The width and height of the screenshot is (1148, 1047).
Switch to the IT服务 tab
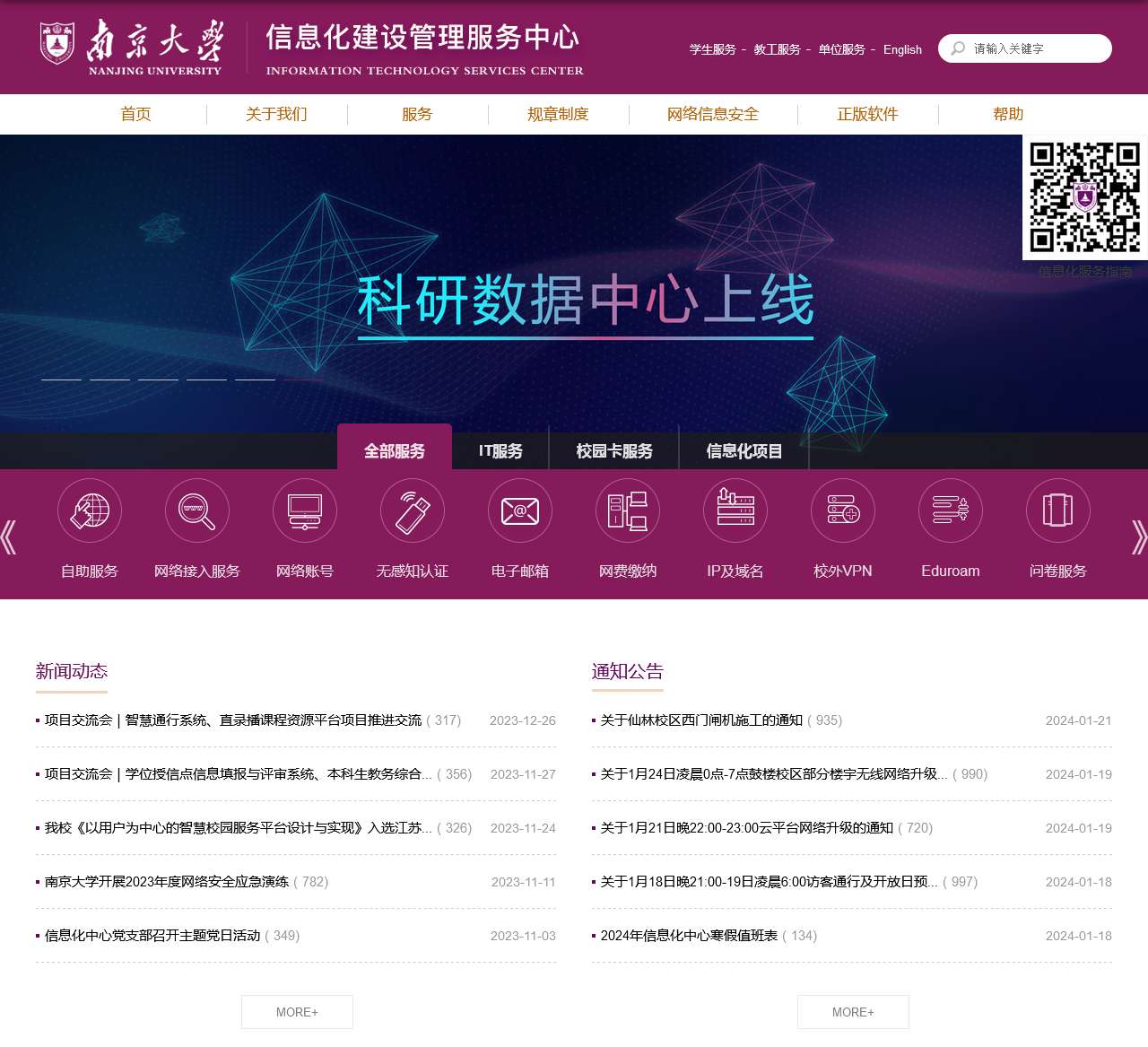(500, 449)
